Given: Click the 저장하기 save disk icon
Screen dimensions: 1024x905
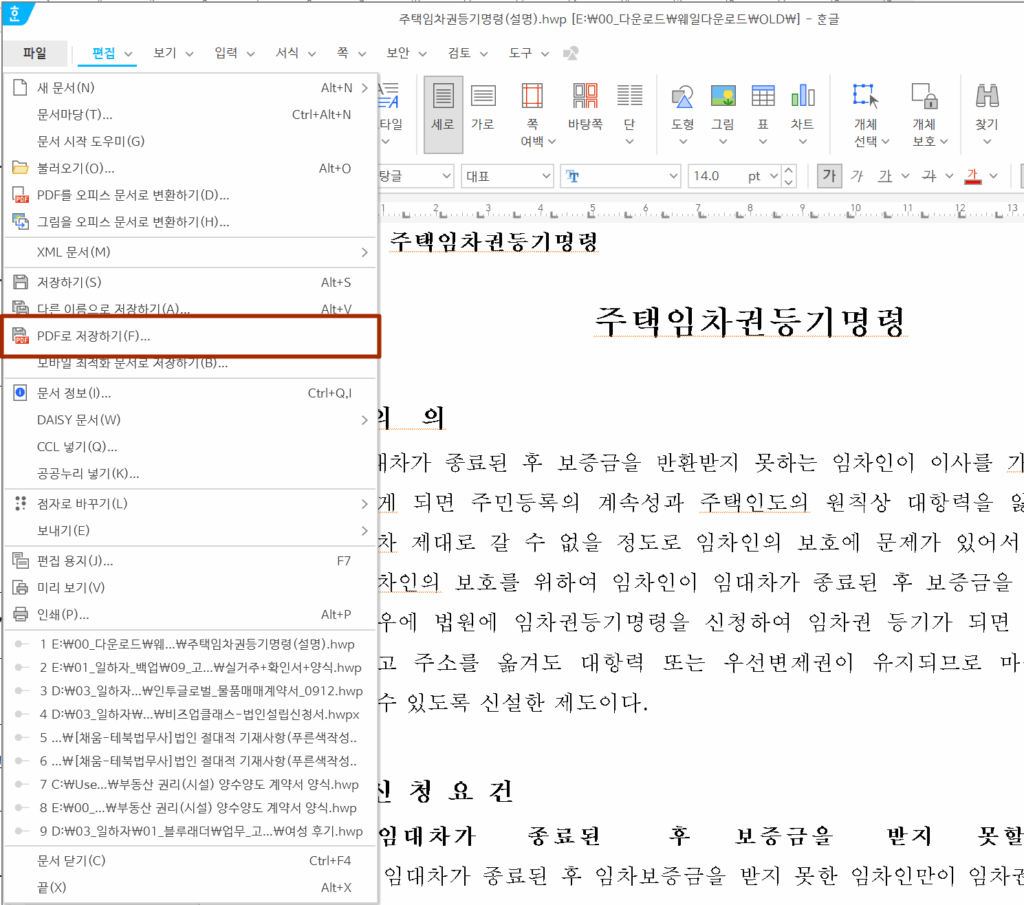Looking at the screenshot, I should (20, 282).
